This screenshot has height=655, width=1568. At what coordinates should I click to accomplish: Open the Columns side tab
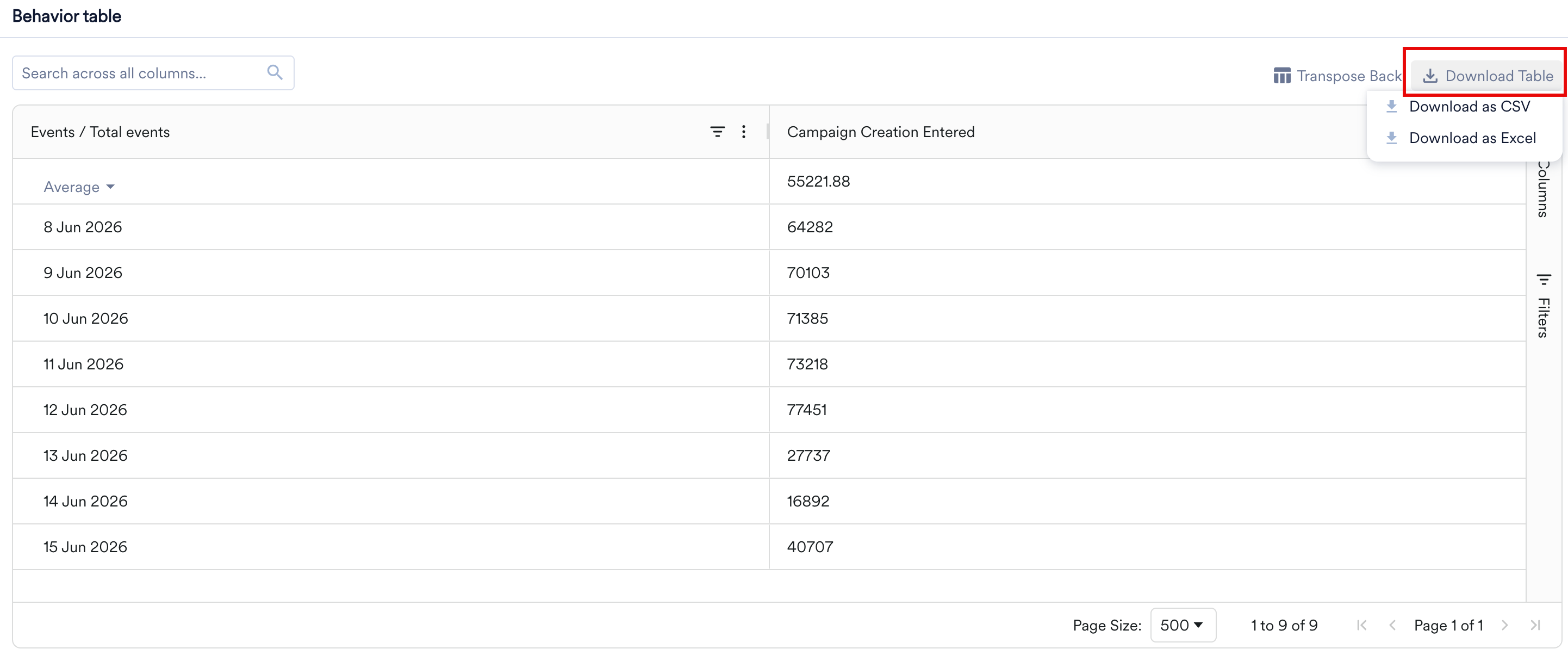point(1543,189)
